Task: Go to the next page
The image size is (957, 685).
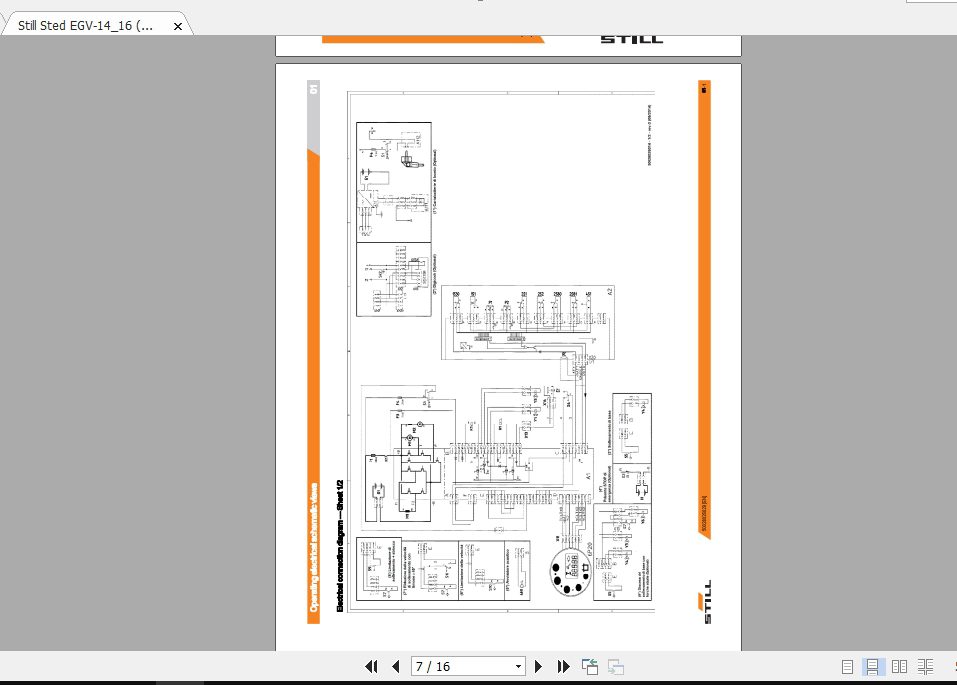Action: coord(538,667)
